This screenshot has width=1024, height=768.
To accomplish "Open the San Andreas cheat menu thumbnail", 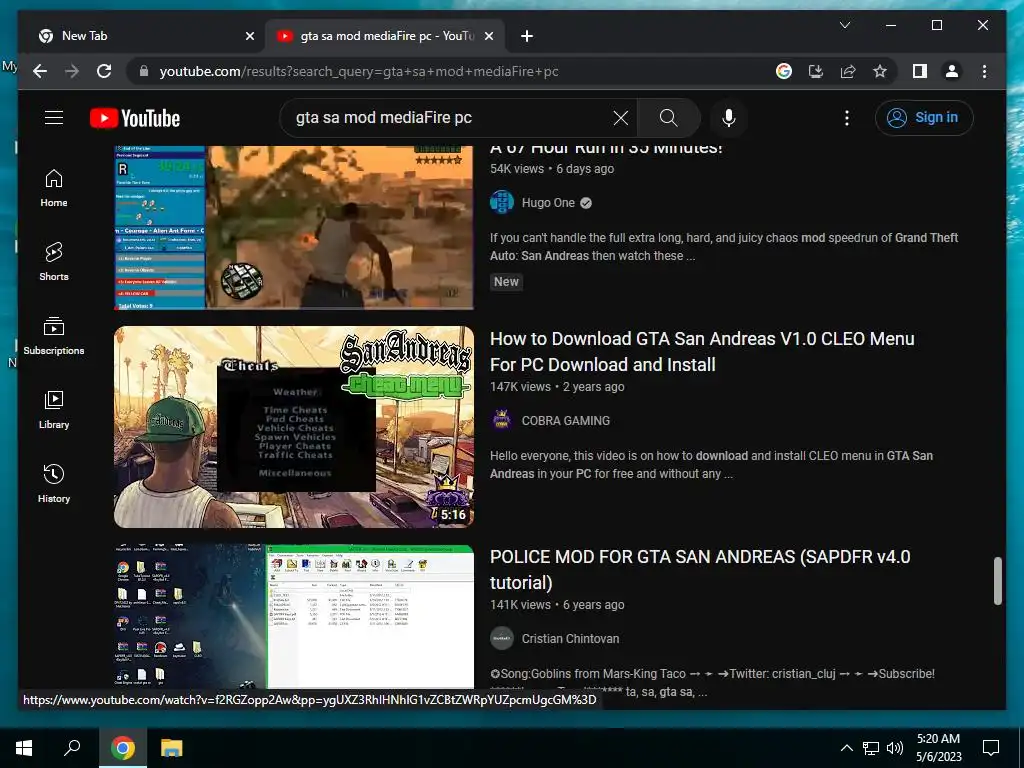I will (294, 427).
